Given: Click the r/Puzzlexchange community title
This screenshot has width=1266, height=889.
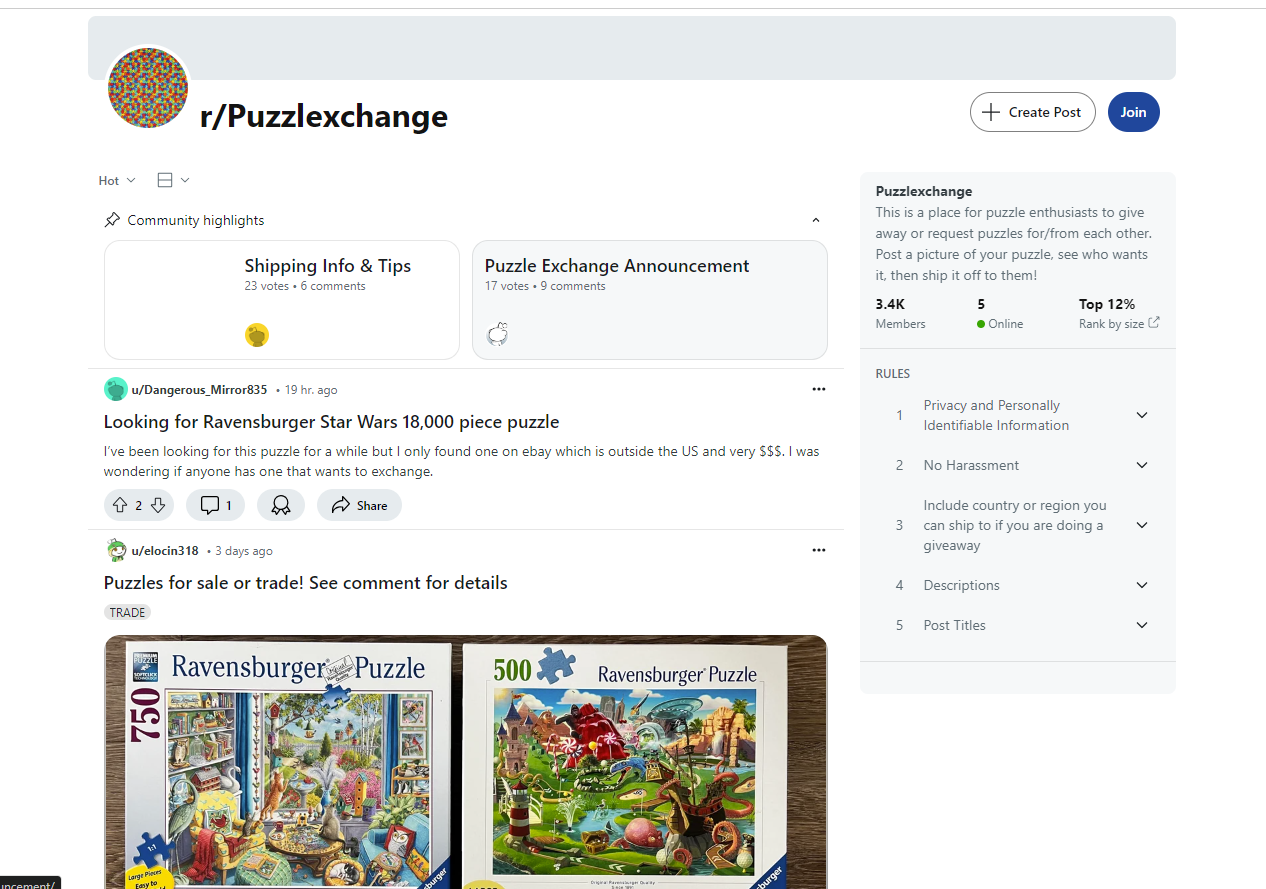Looking at the screenshot, I should [x=324, y=117].
